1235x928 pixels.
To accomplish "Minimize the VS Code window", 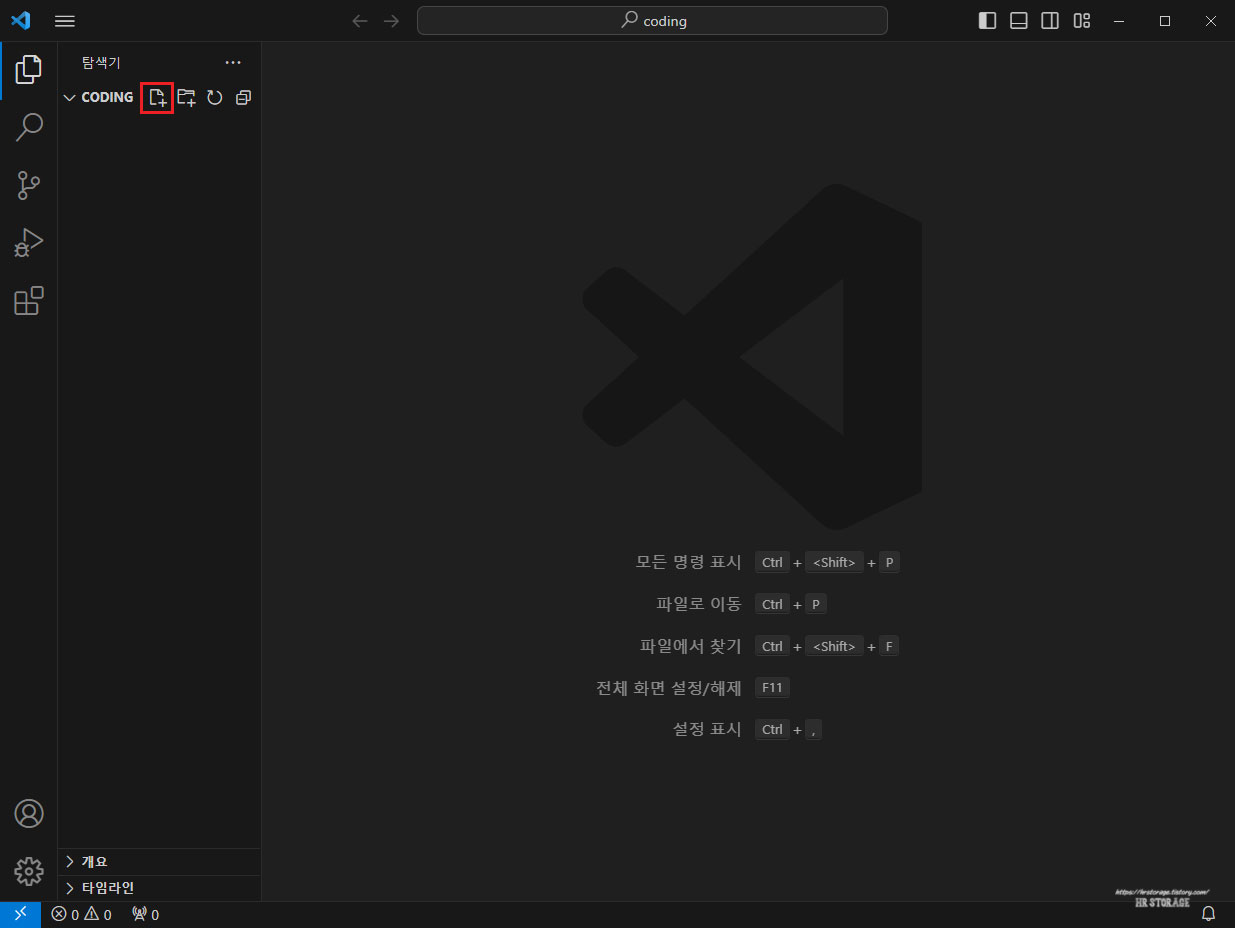I will pos(1119,21).
